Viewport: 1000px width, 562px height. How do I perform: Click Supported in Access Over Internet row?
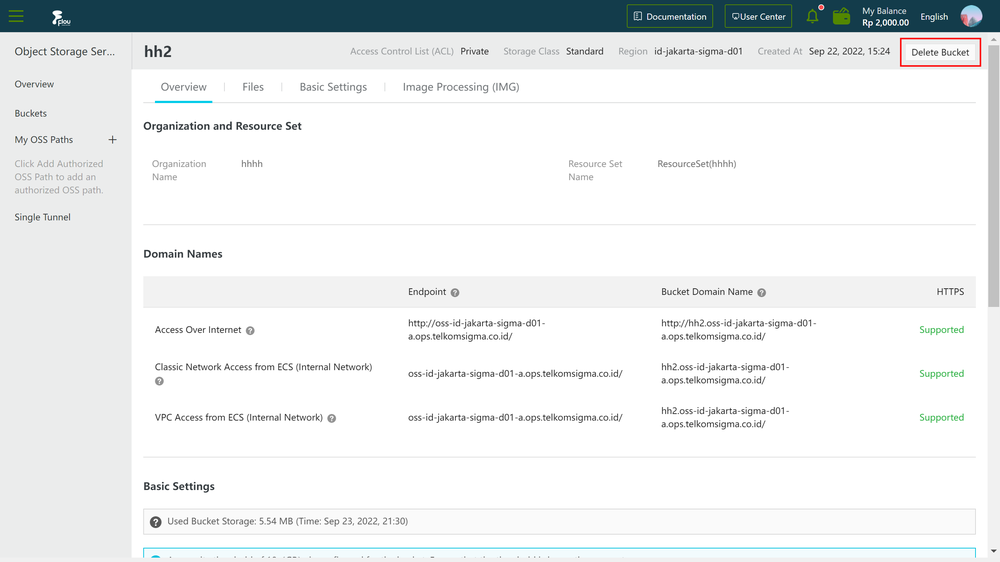[x=941, y=330]
